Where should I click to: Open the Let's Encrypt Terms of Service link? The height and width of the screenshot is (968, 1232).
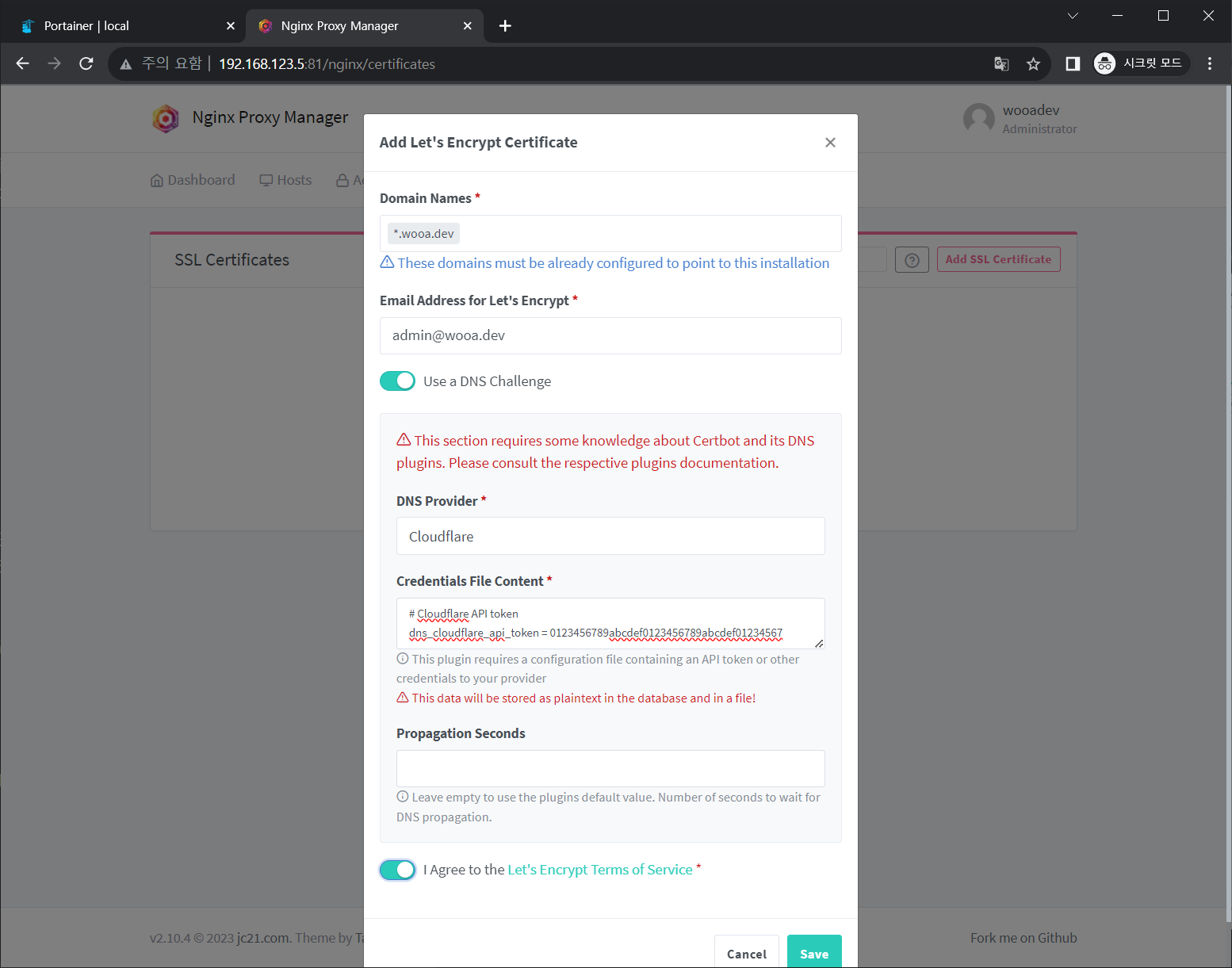click(600, 870)
